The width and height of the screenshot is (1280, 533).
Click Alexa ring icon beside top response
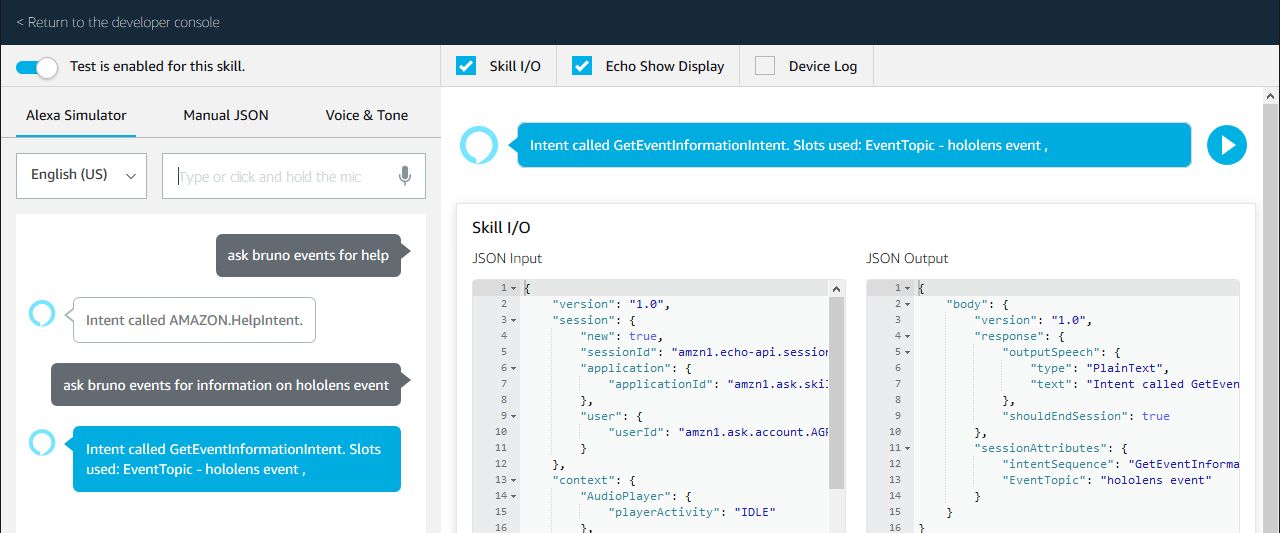(x=478, y=145)
